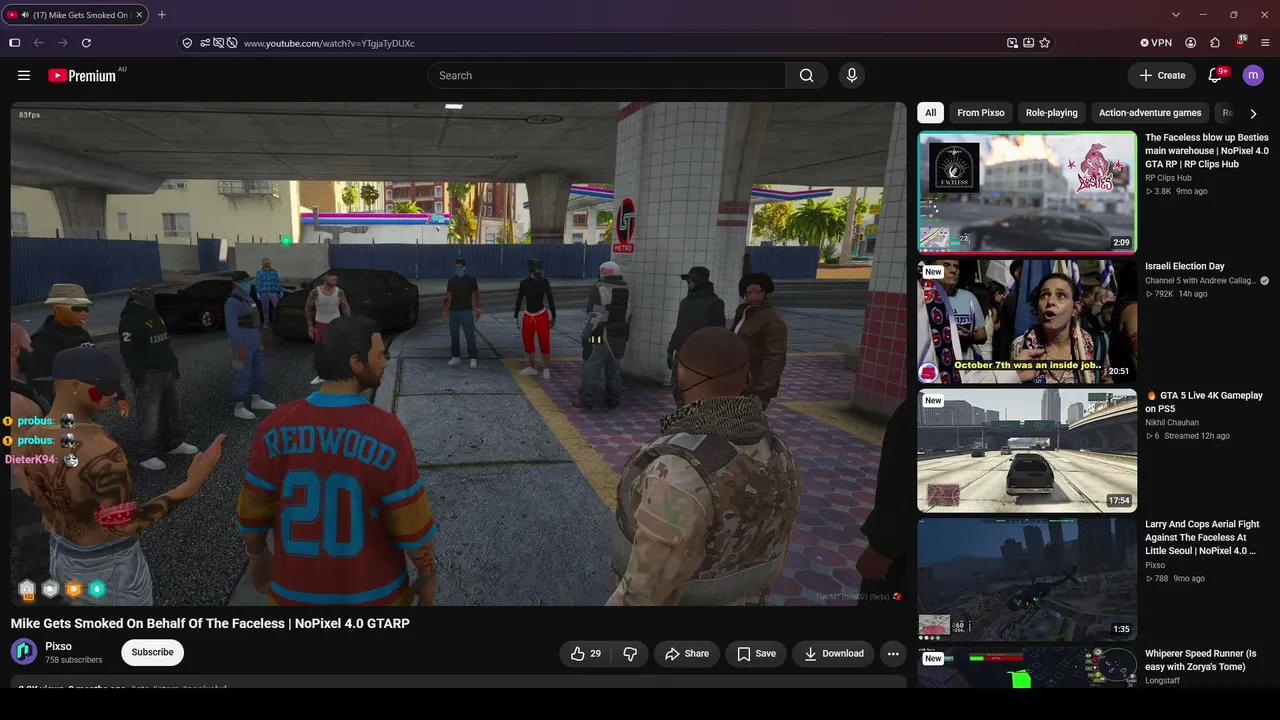
Task: Open the notifications bell
Action: (1217, 75)
